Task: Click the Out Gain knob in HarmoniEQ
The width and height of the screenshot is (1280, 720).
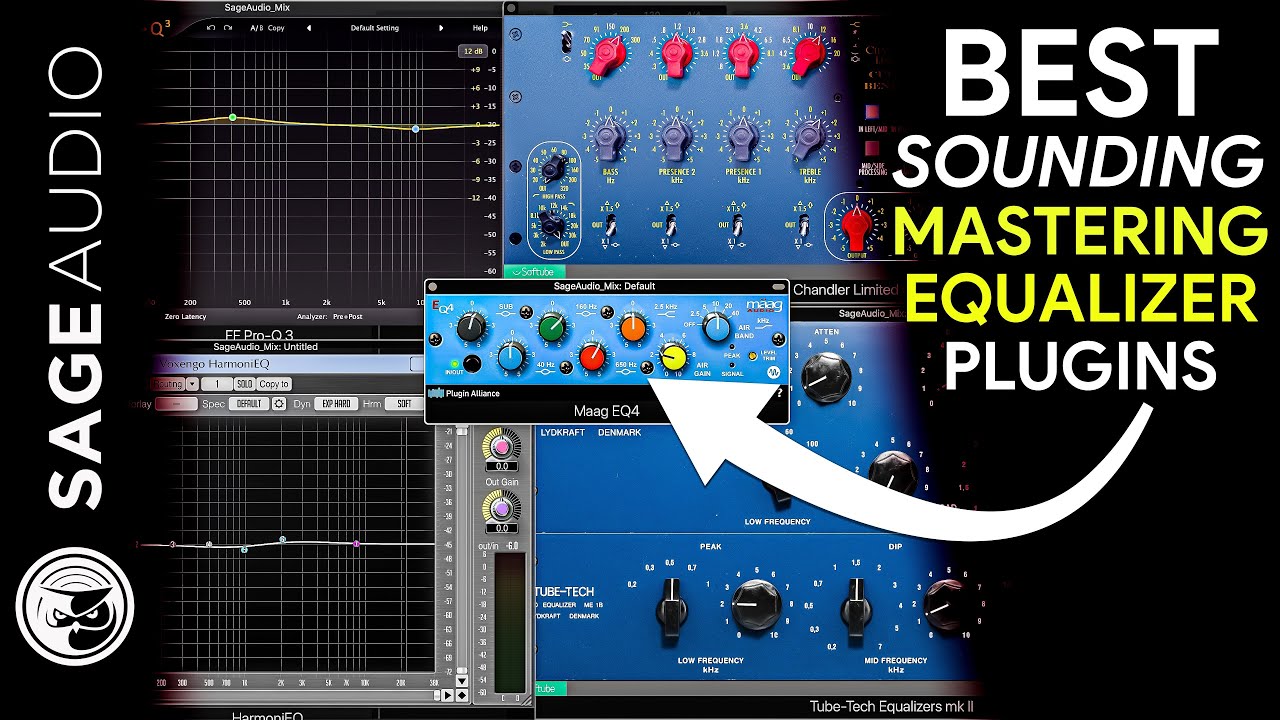Action: [x=501, y=509]
